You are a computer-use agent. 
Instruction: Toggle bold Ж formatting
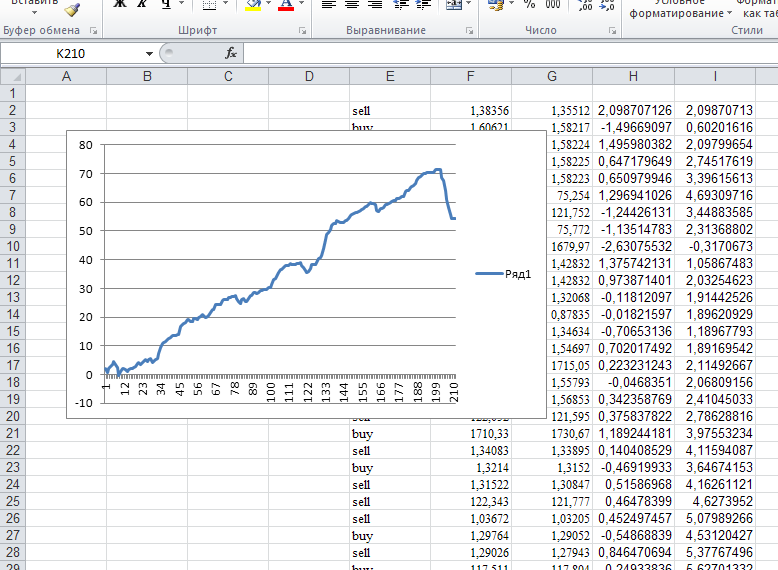click(x=120, y=4)
